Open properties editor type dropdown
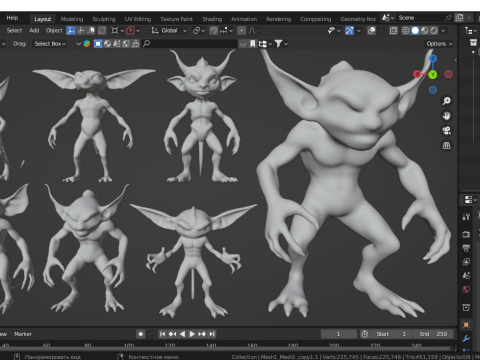The width and height of the screenshot is (480, 360). (470, 200)
